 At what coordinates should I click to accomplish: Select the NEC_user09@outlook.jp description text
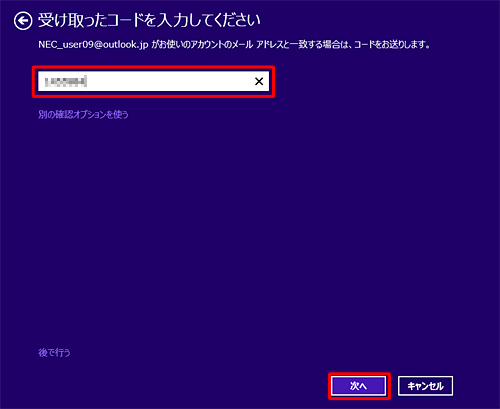coord(234,44)
